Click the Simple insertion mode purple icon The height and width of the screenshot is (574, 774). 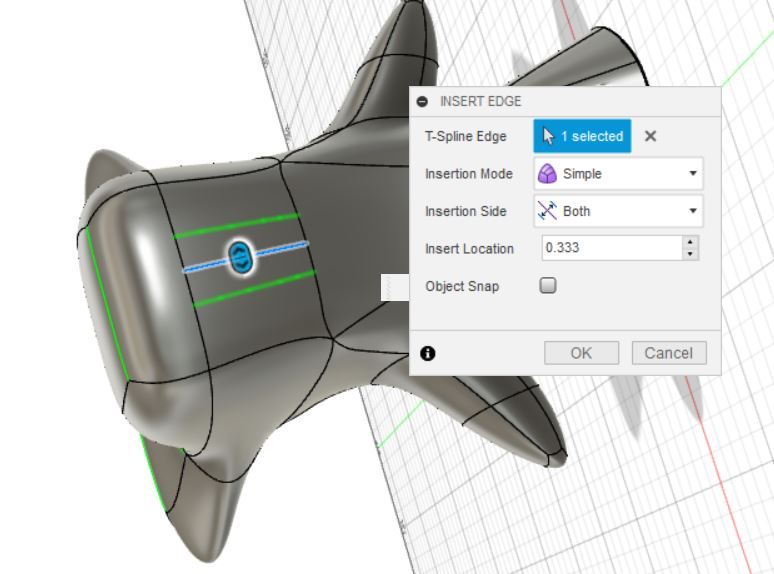pos(547,174)
